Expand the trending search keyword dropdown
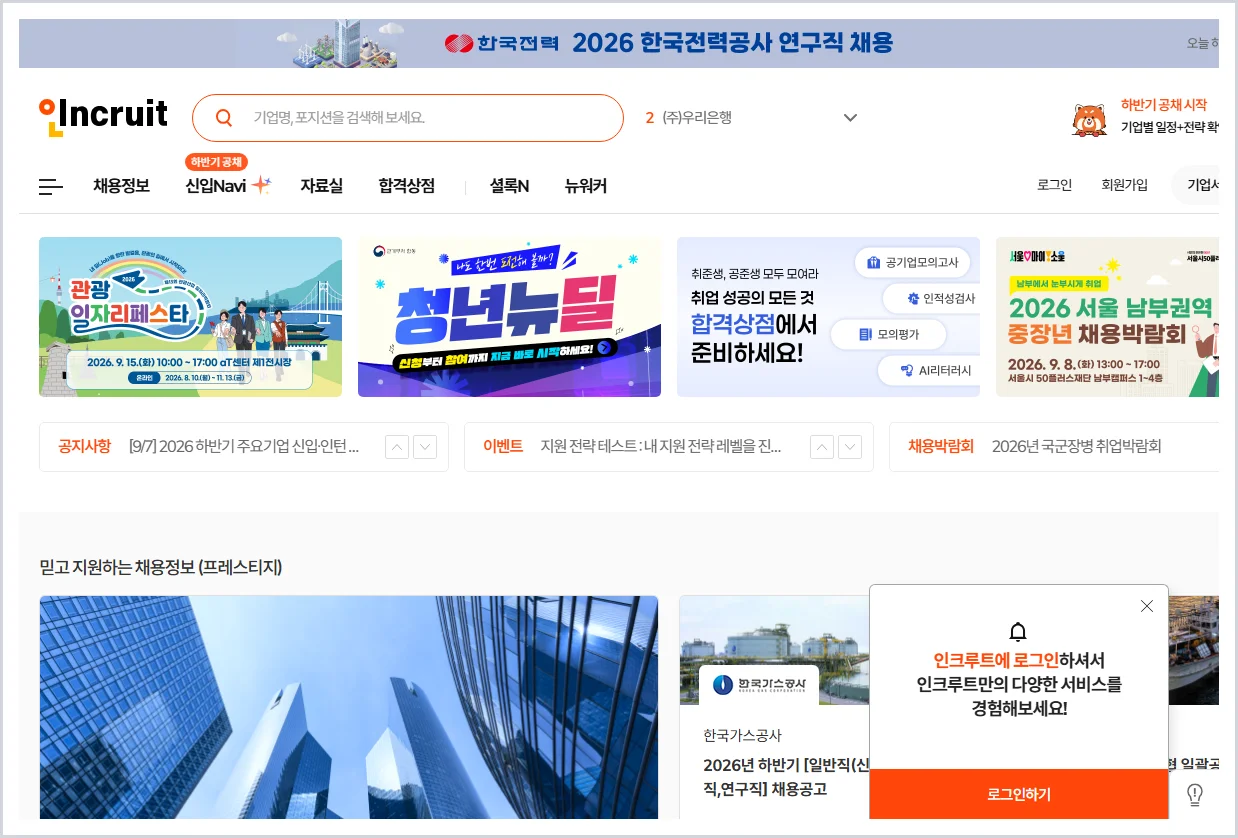This screenshot has width=1238, height=838. click(x=850, y=118)
